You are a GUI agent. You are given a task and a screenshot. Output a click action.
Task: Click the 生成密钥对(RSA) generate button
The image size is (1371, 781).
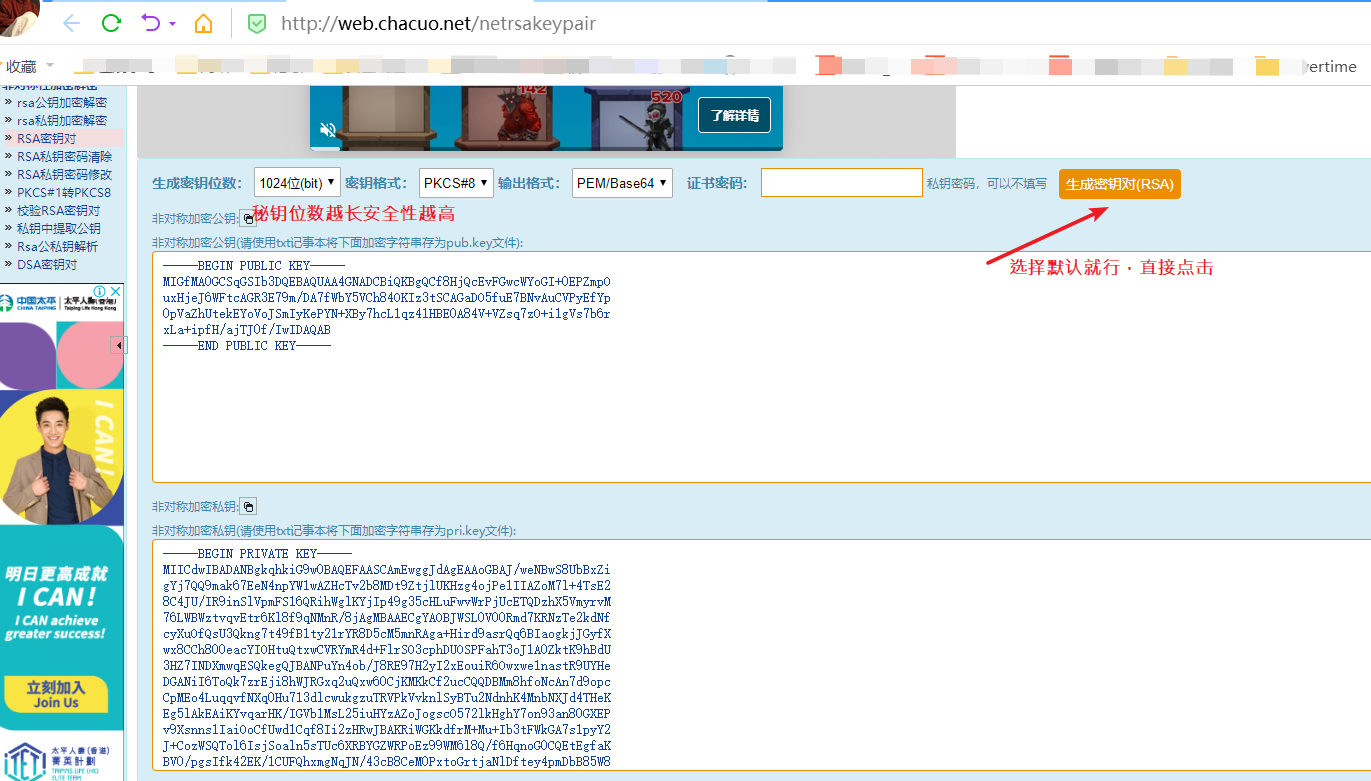click(1120, 184)
